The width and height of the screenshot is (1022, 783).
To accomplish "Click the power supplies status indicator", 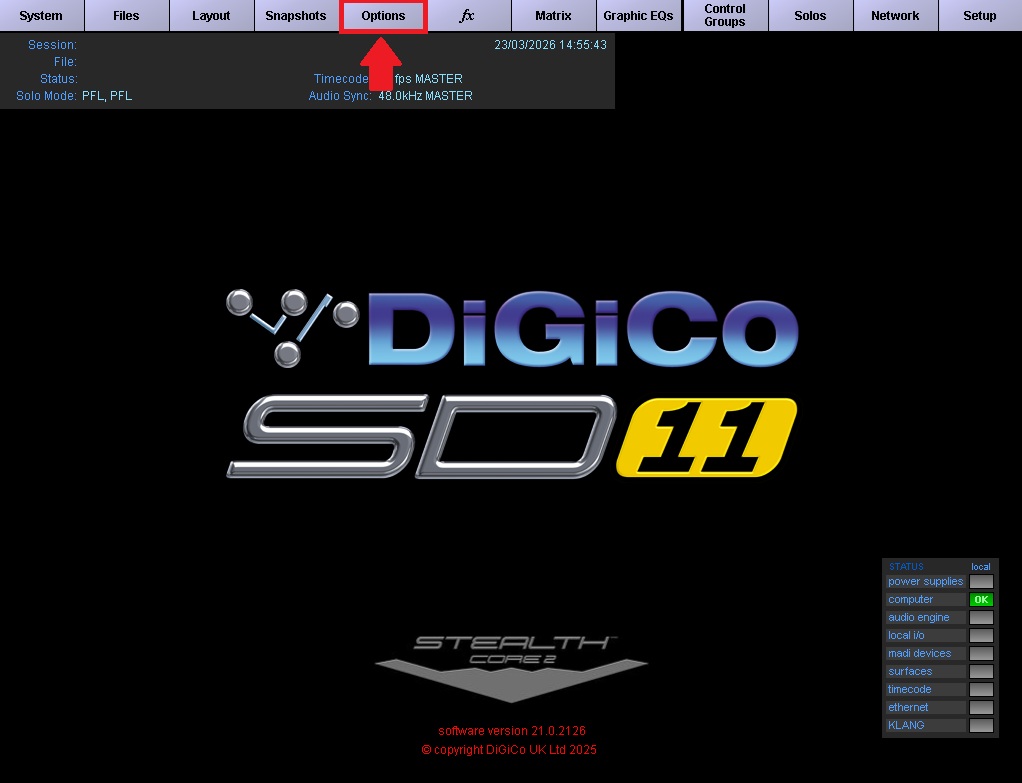I will [x=981, y=582].
